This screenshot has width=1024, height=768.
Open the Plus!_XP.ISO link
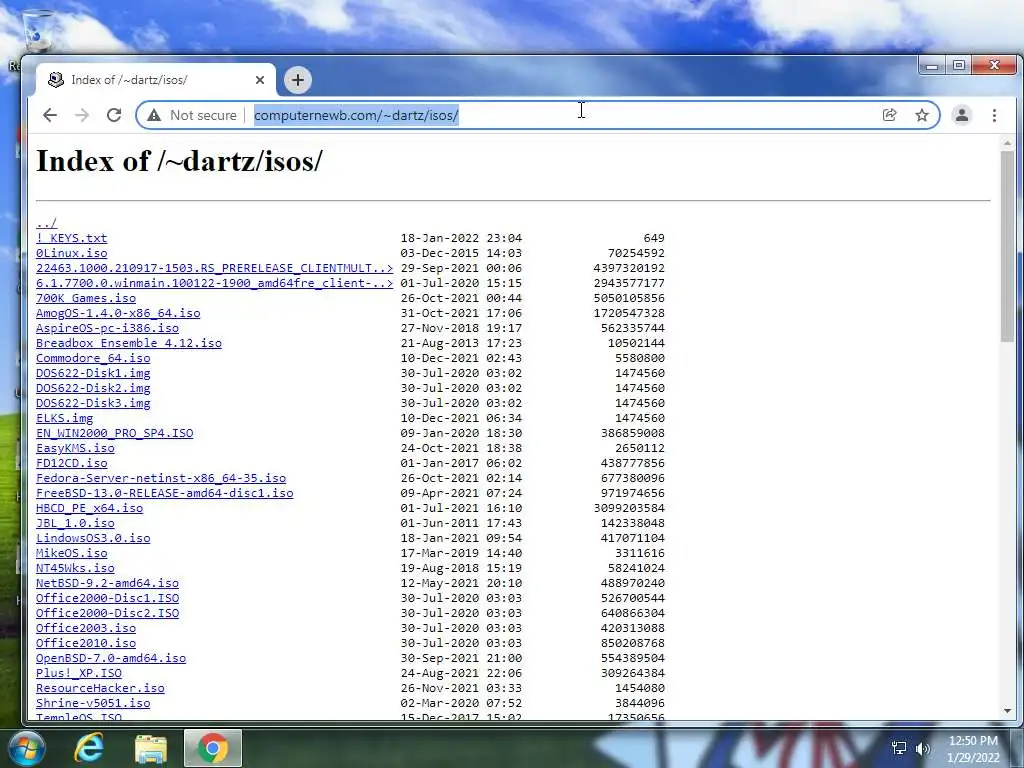click(x=78, y=674)
